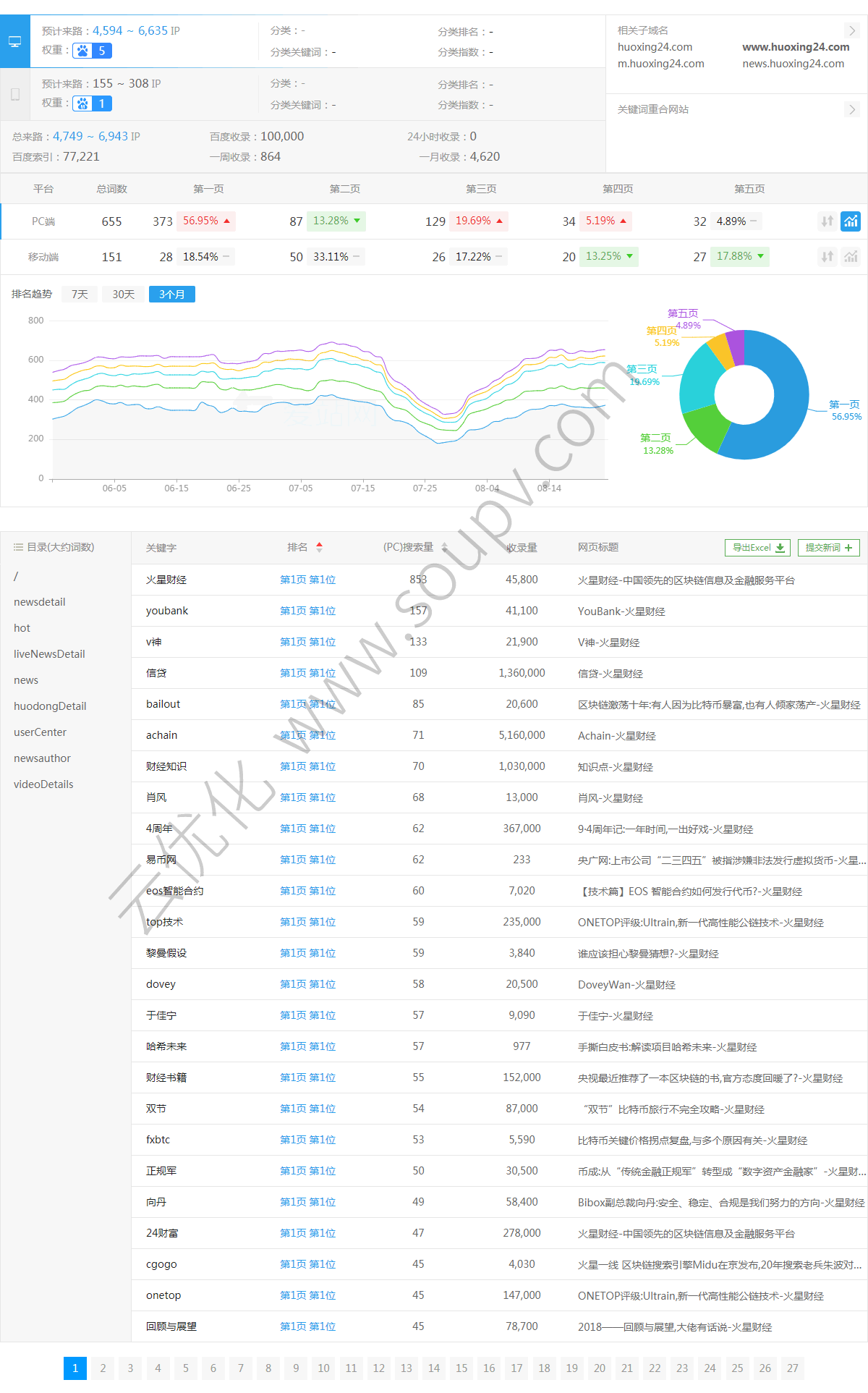The width and height of the screenshot is (868, 1393).
Task: Sort by PC search volume arrows
Action: click(x=444, y=547)
